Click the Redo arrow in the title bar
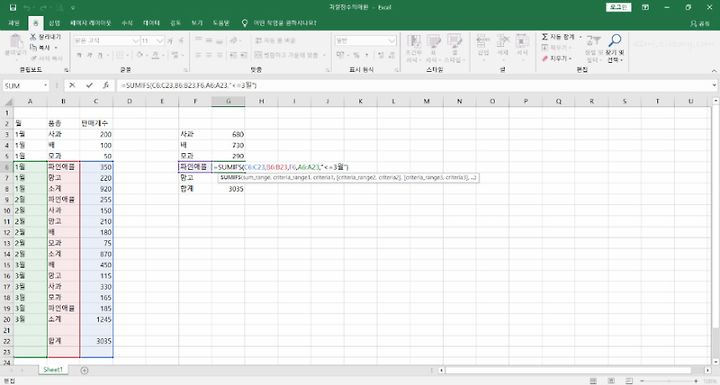The height and width of the screenshot is (385, 720). [x=44, y=7]
